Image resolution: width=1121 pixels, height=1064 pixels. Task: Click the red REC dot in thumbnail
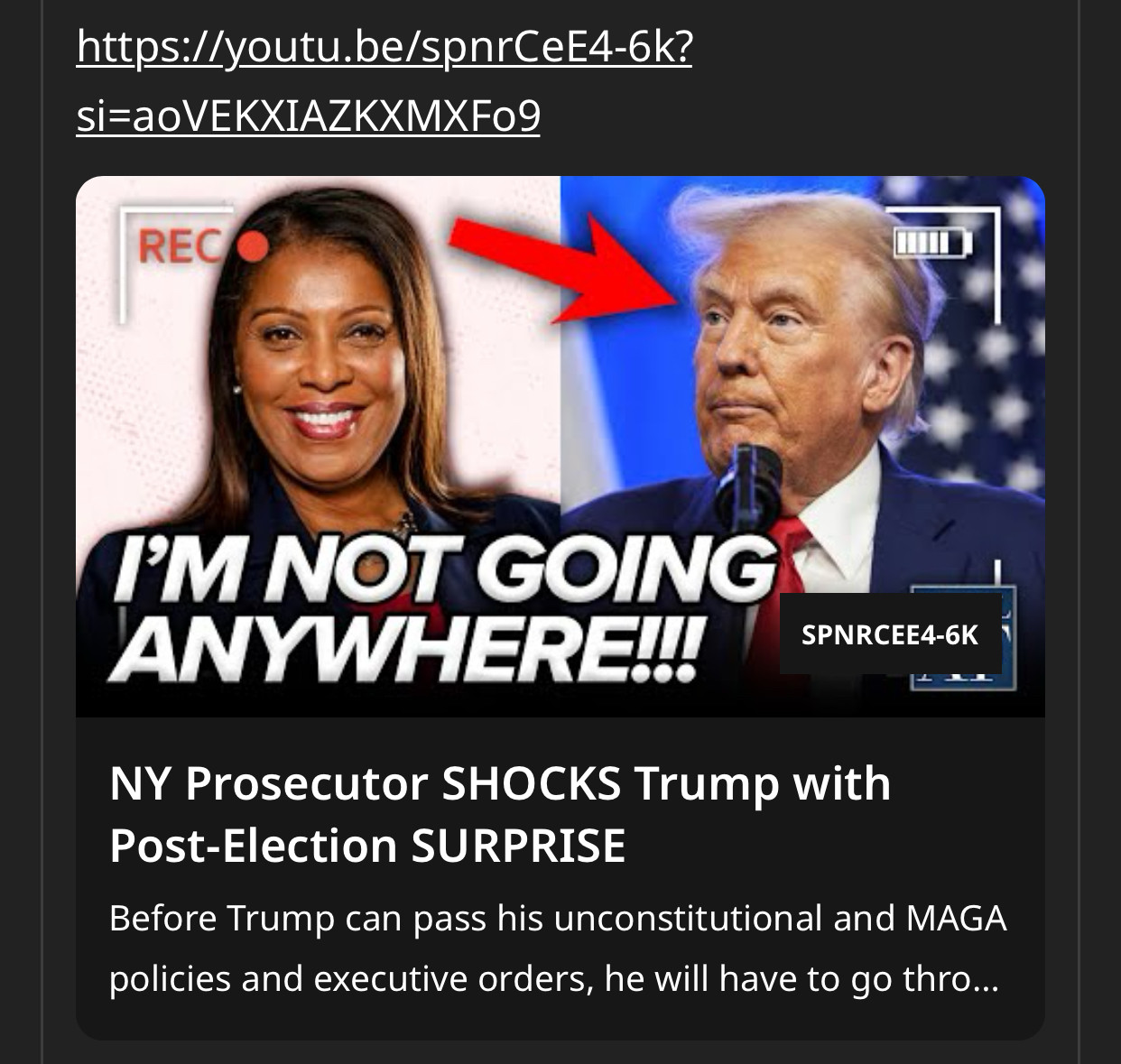pos(254,246)
